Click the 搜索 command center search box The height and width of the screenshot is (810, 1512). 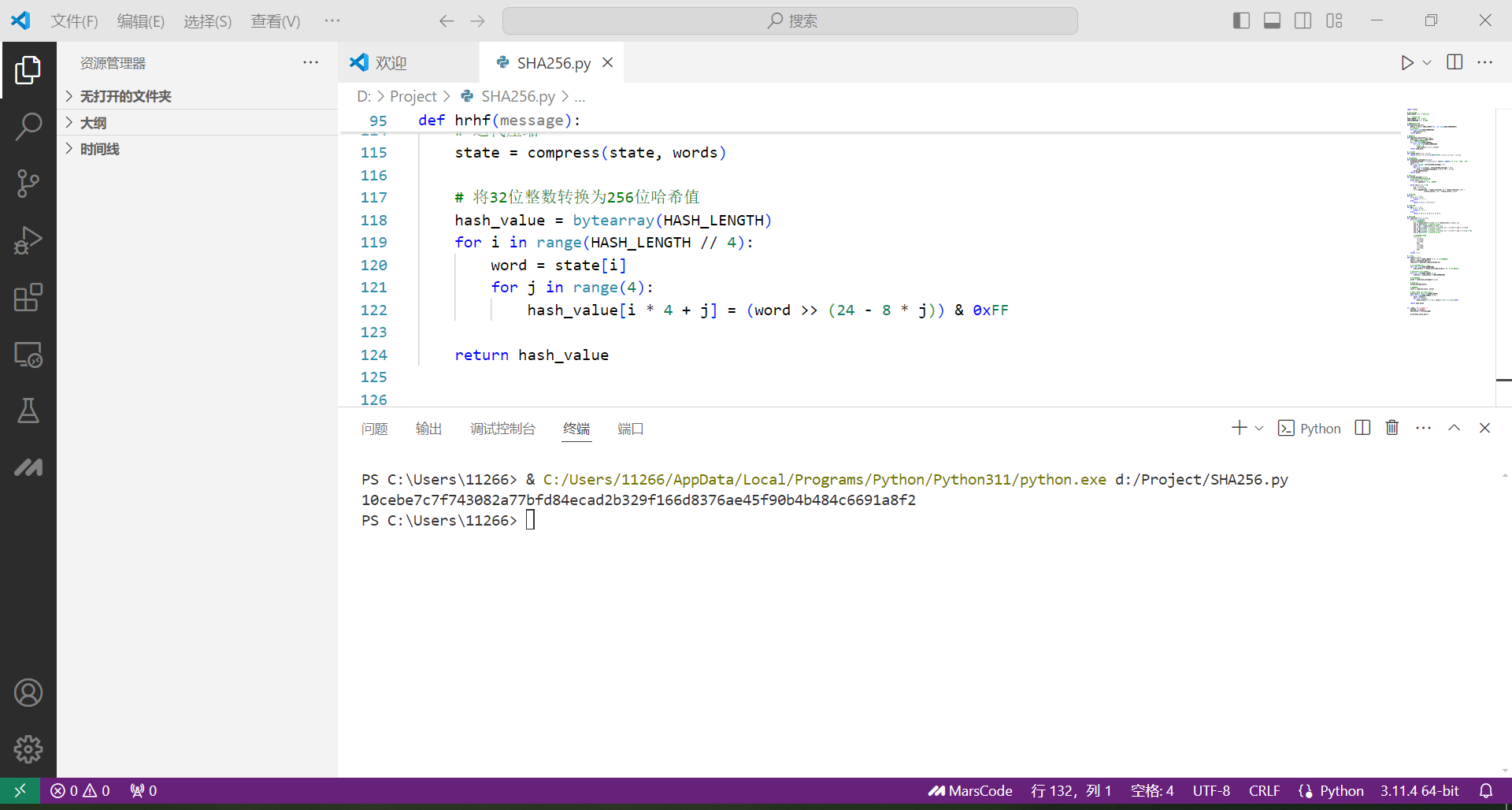tap(790, 20)
